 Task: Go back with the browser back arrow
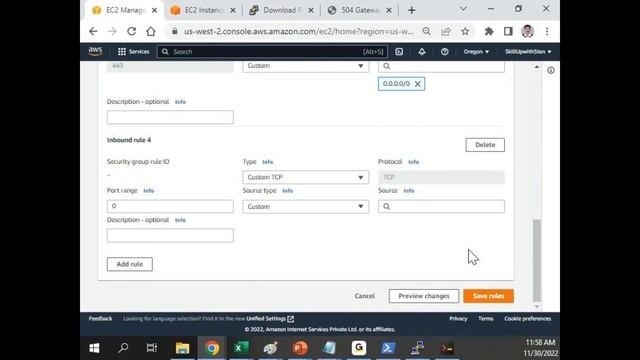pos(93,31)
